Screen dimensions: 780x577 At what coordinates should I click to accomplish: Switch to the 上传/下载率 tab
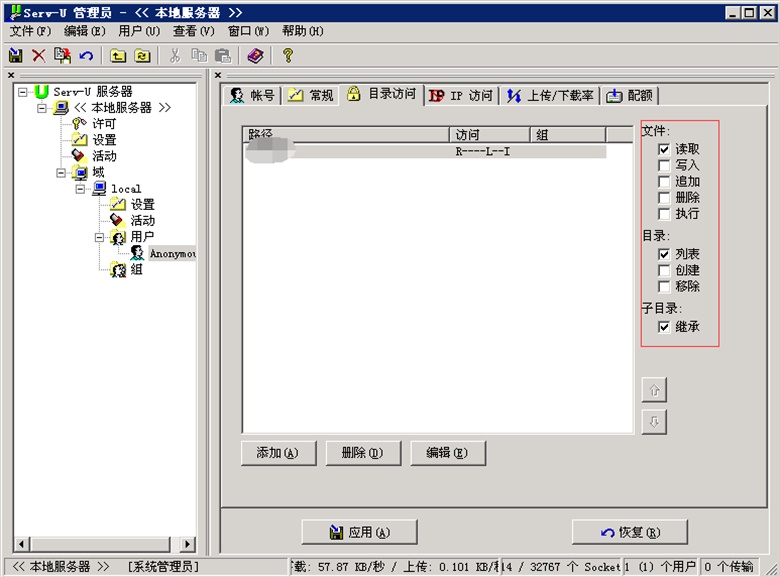pos(550,95)
